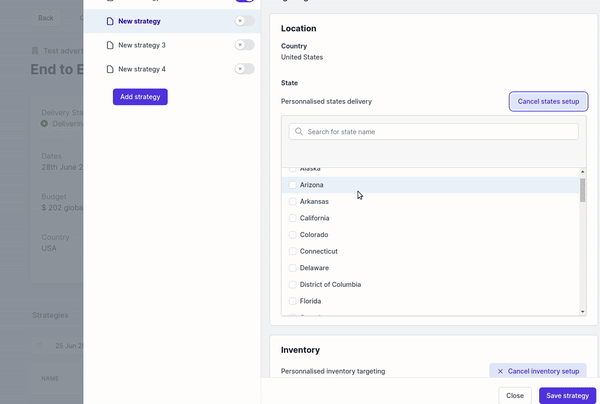Click Cancel inventory setup button
Image resolution: width=600 pixels, height=404 pixels.
(x=538, y=371)
